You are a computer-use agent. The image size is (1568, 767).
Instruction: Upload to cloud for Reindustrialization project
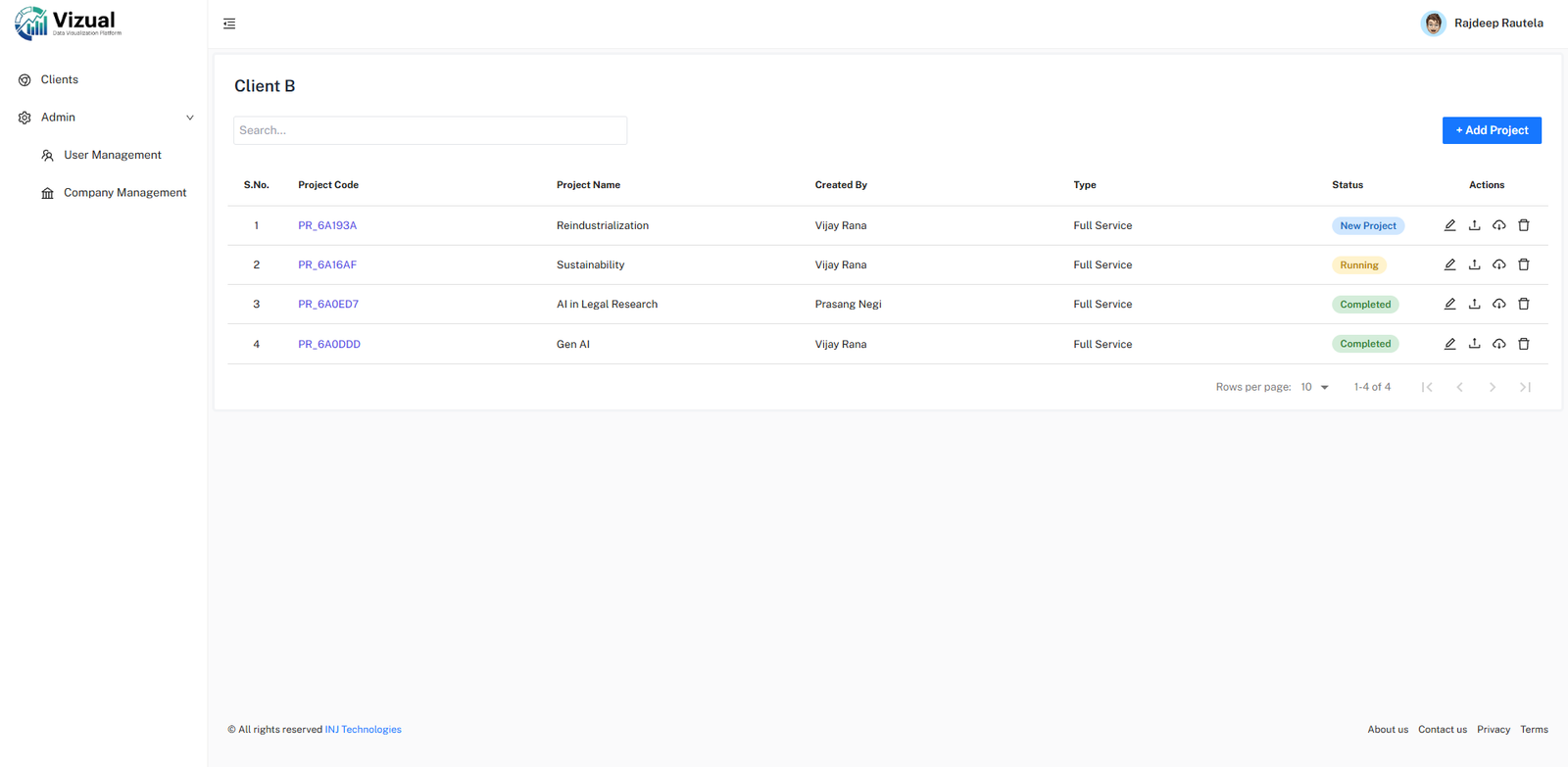click(1498, 225)
